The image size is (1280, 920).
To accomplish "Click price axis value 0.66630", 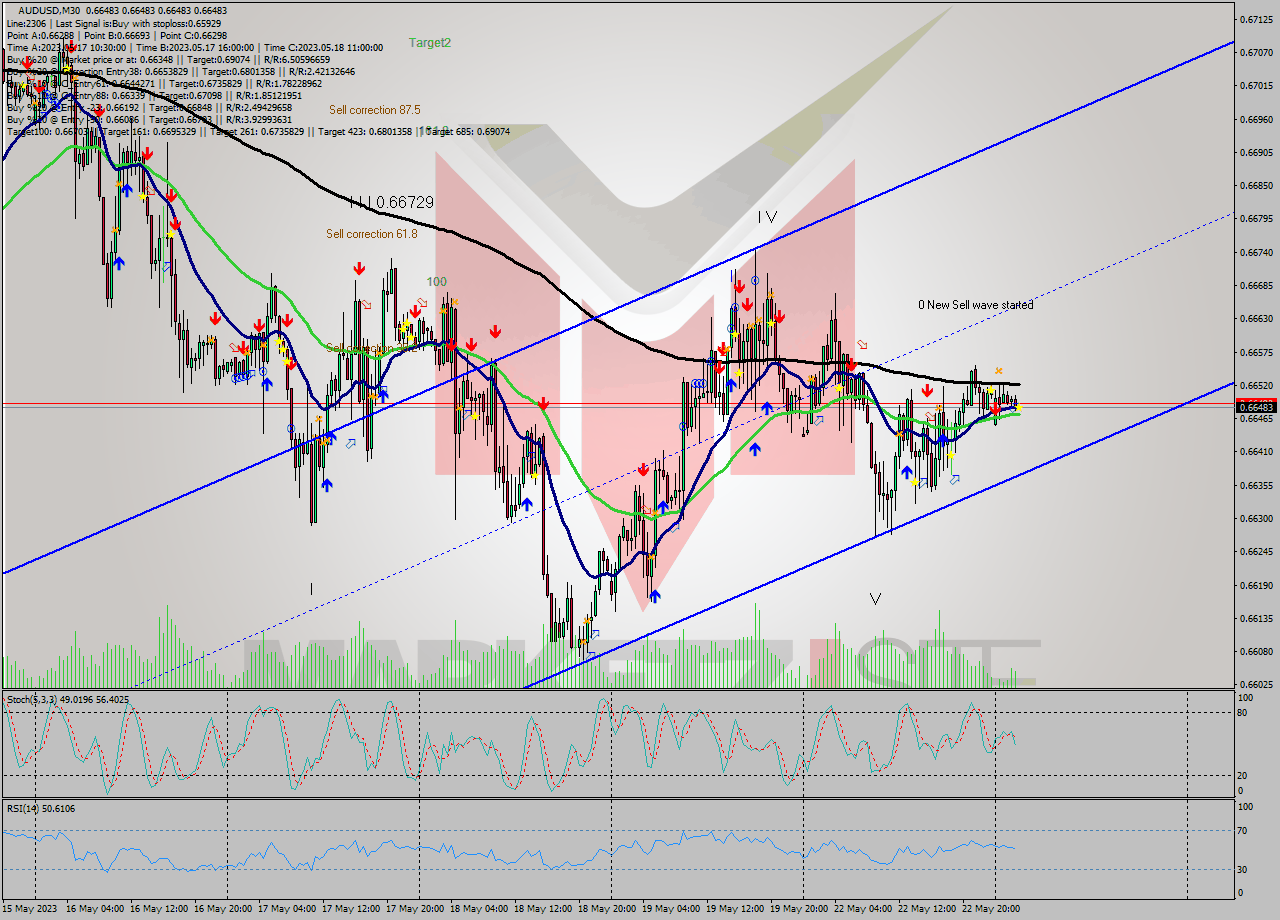I will 1255,319.
